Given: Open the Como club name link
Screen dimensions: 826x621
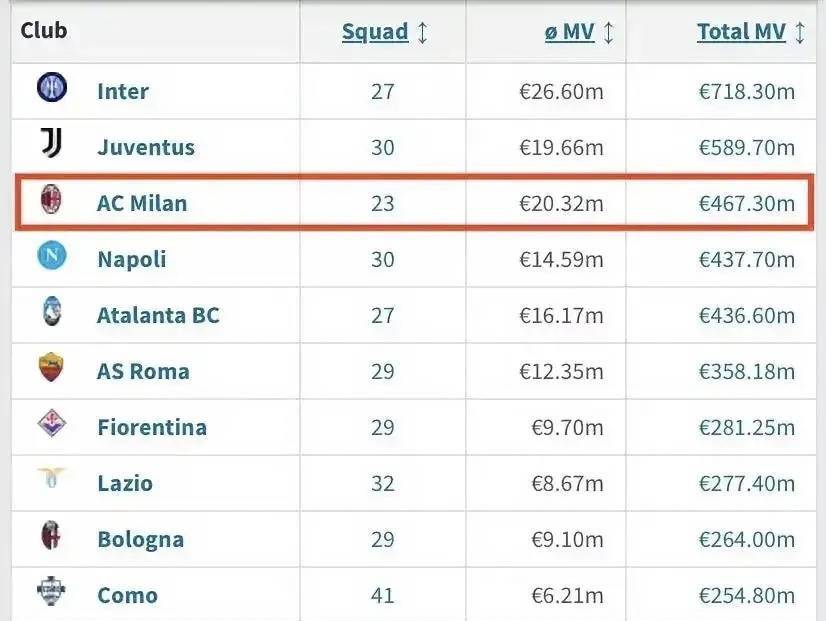Looking at the screenshot, I should tap(127, 595).
